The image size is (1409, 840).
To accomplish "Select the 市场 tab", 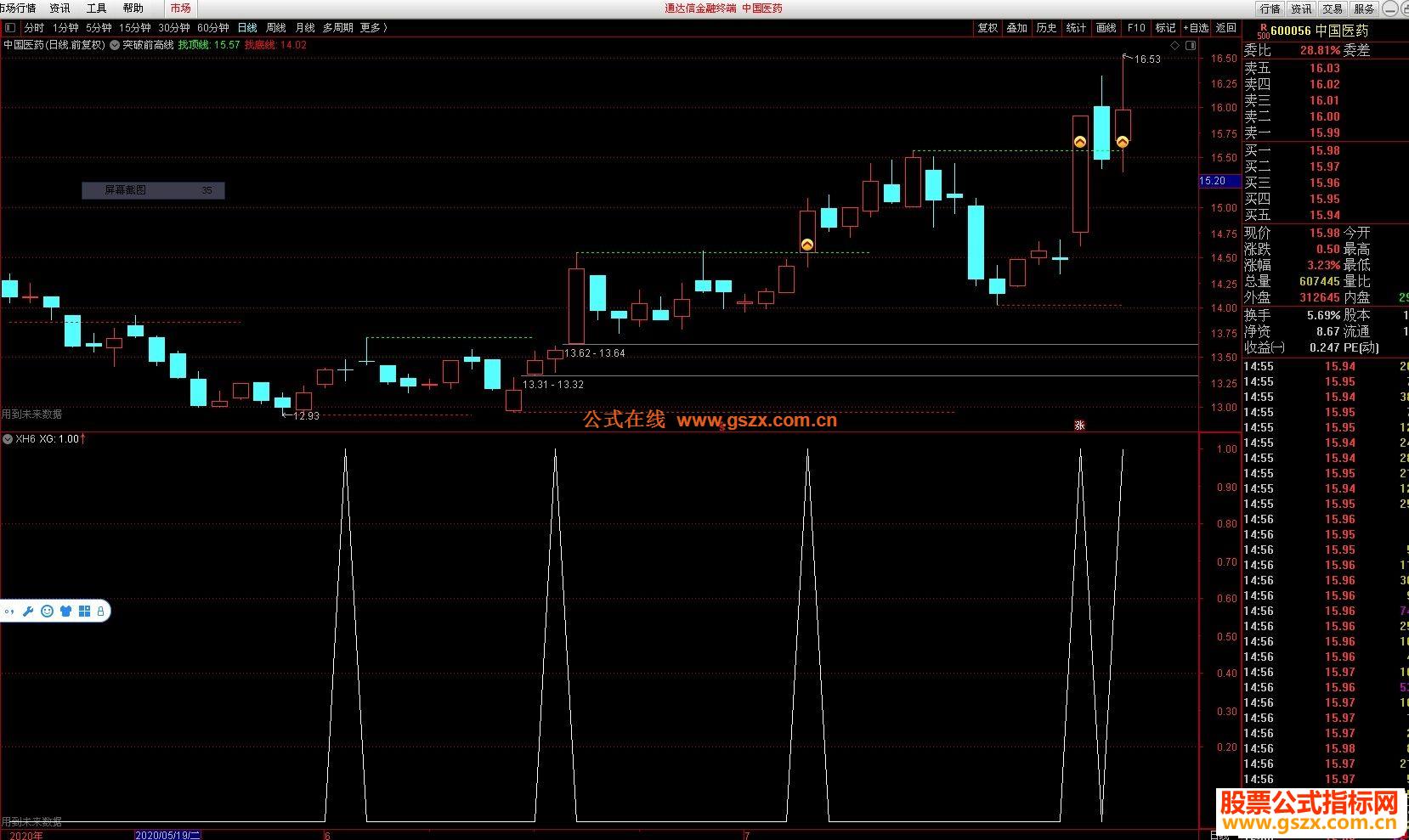I will 180,8.
